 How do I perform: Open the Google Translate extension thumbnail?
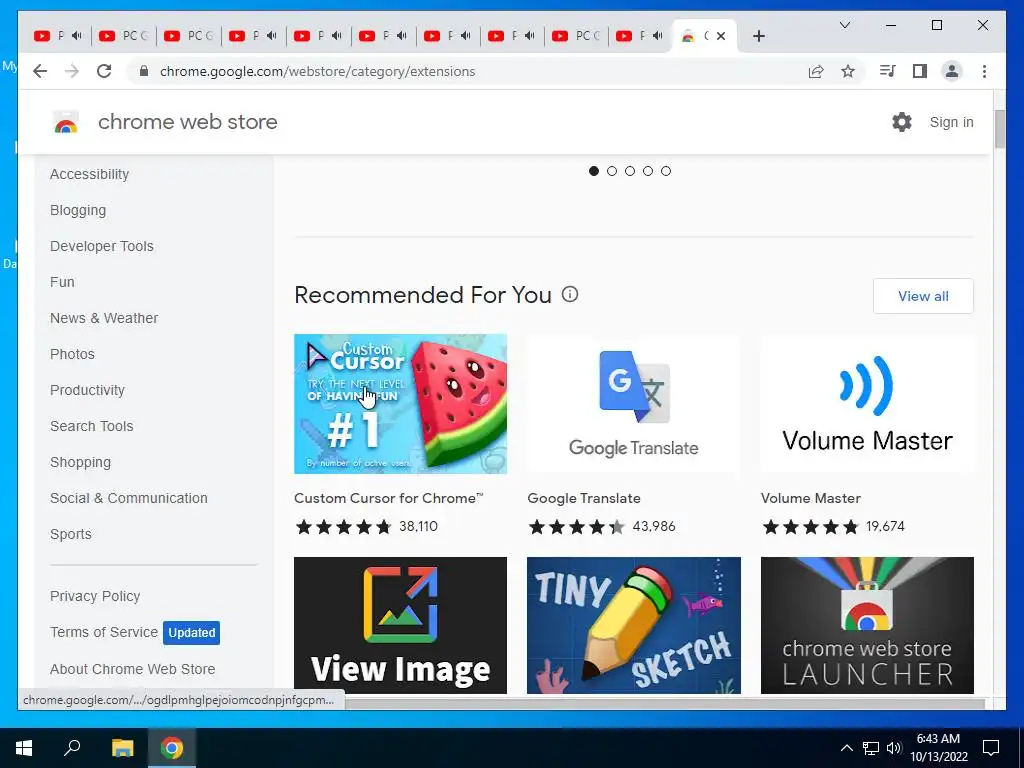pos(633,404)
